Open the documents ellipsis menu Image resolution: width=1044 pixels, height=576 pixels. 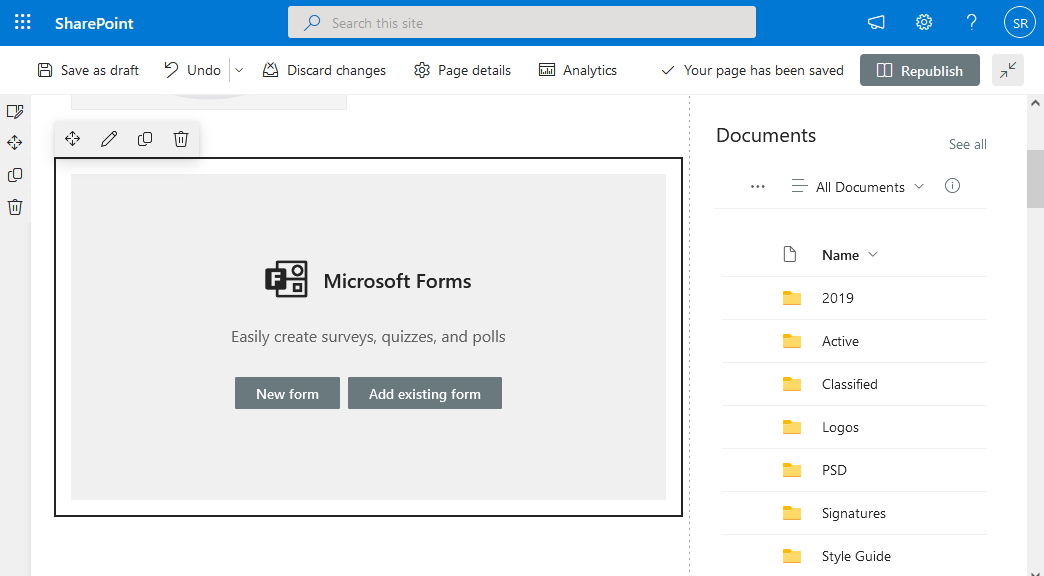(x=757, y=186)
